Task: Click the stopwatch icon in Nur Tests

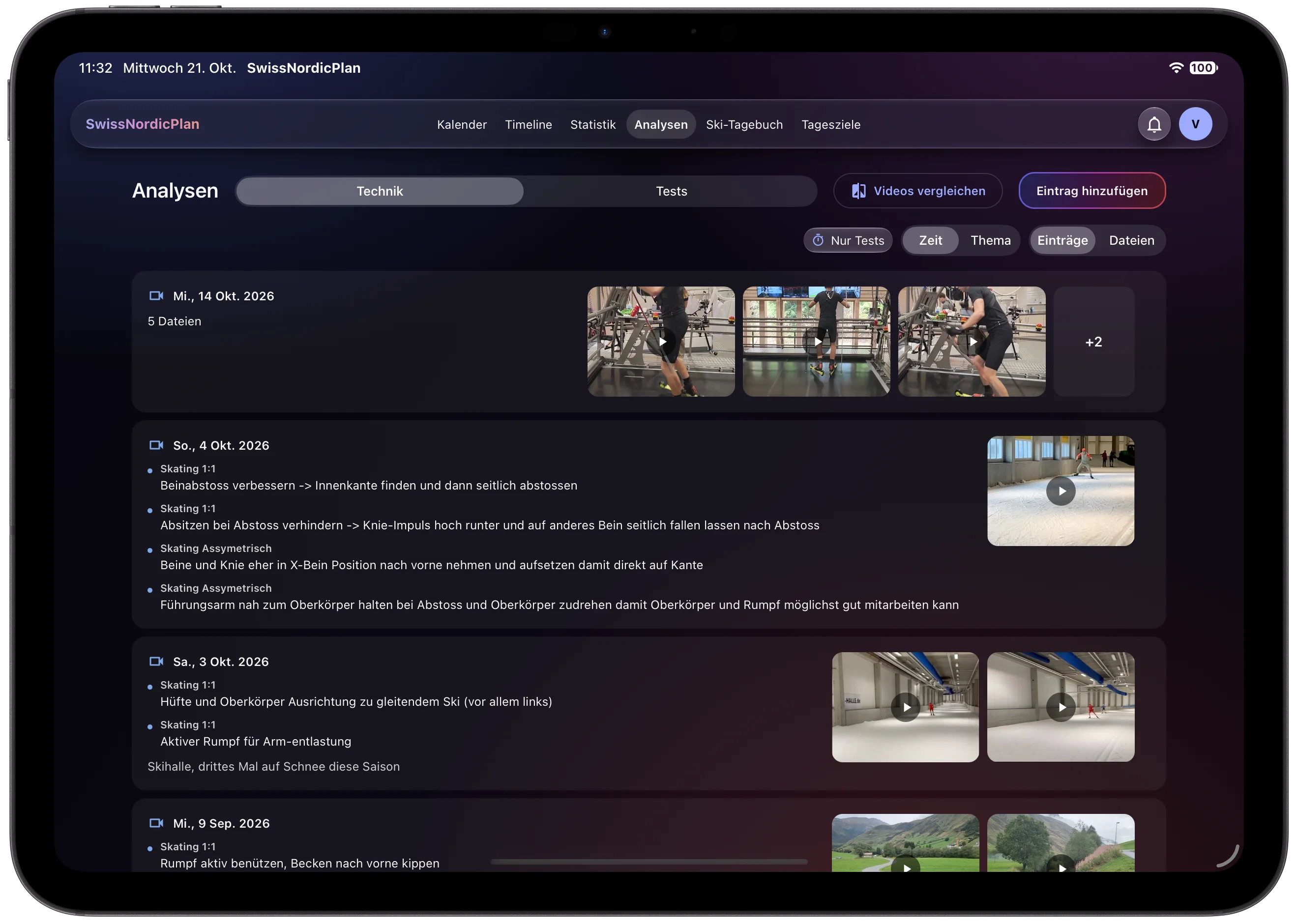Action: (818, 241)
